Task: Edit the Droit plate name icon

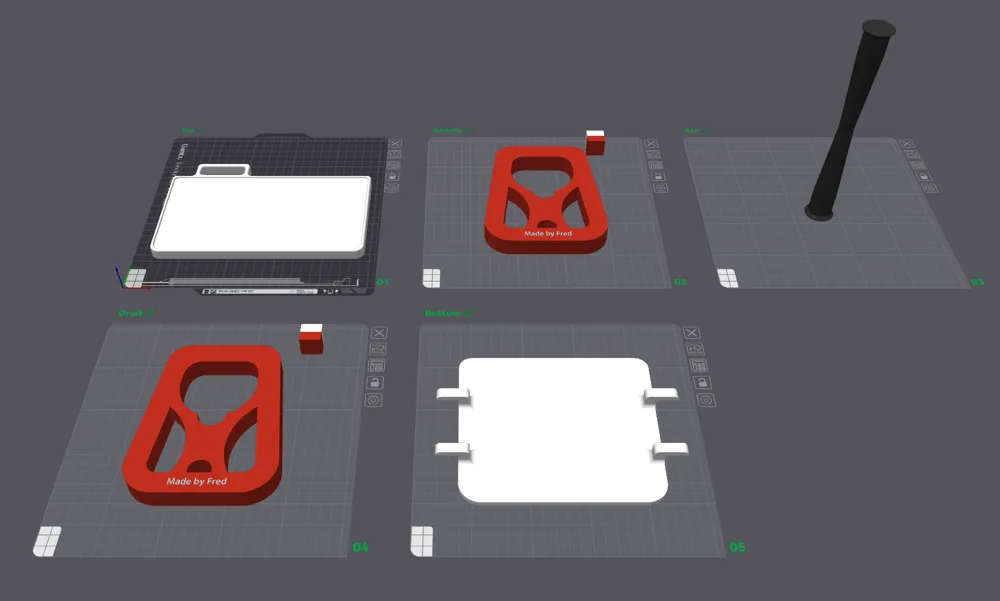Action: [x=150, y=313]
